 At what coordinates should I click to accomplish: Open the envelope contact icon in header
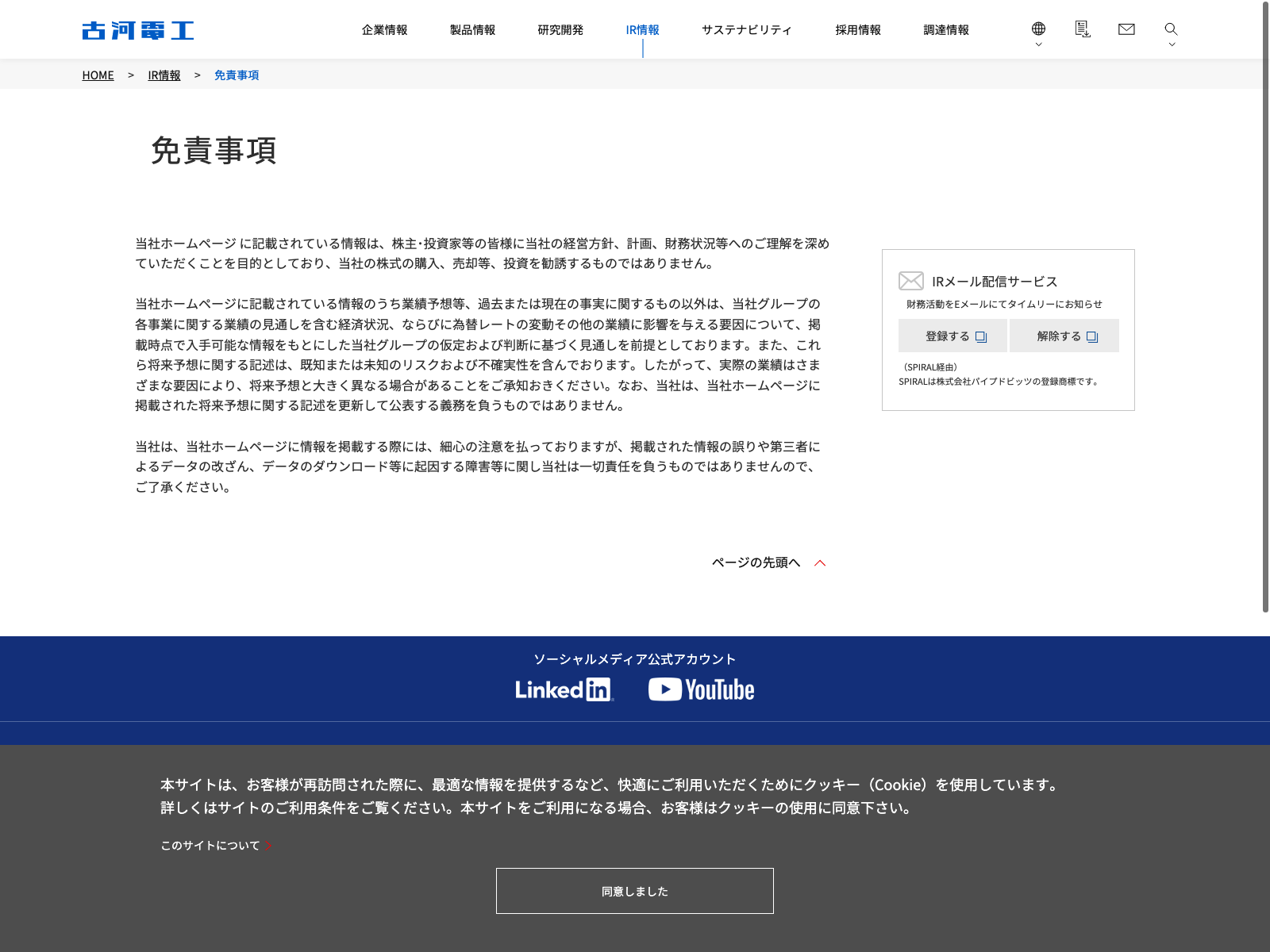click(1126, 29)
